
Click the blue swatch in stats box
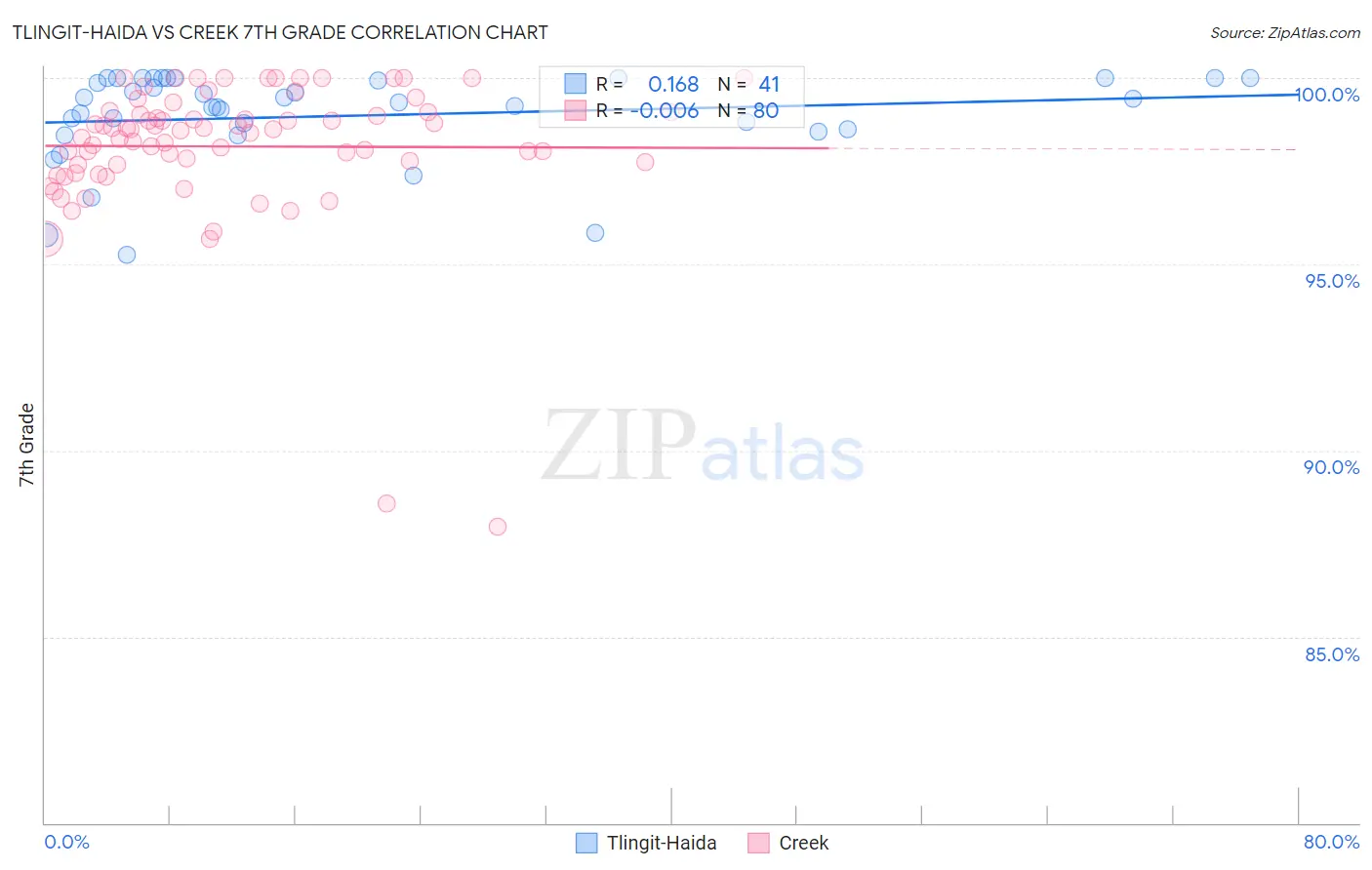tap(576, 85)
